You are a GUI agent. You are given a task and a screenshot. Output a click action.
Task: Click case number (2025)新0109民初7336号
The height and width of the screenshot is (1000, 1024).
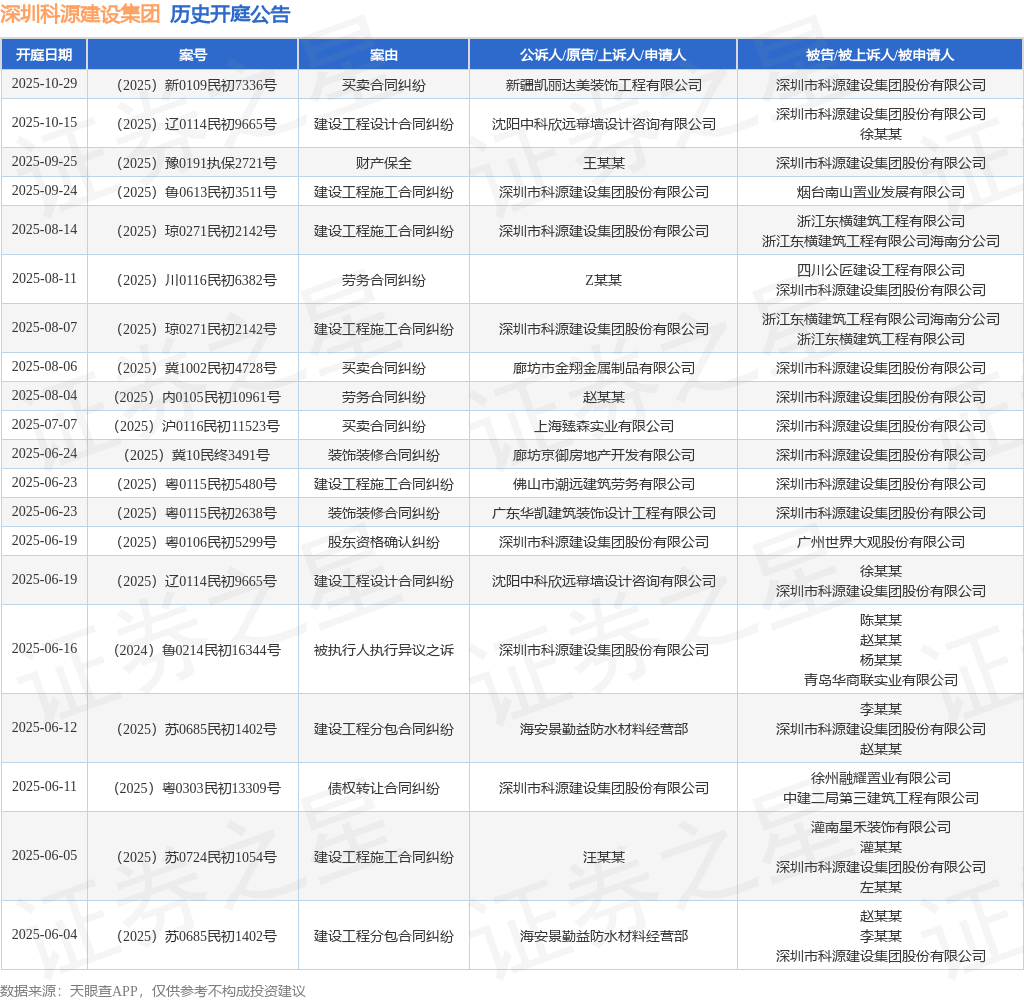(x=196, y=85)
